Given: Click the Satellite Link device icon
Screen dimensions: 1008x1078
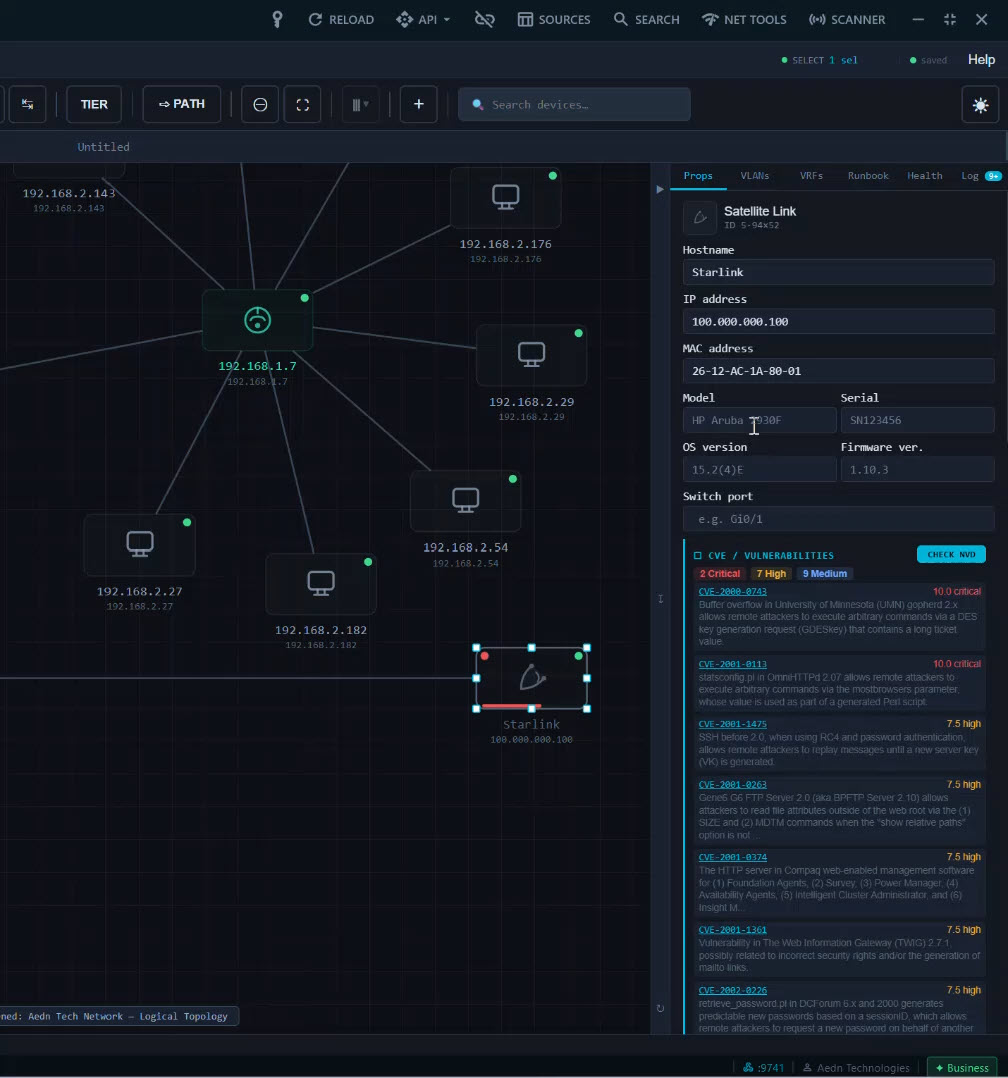Looking at the screenshot, I should pyautogui.click(x=700, y=217).
